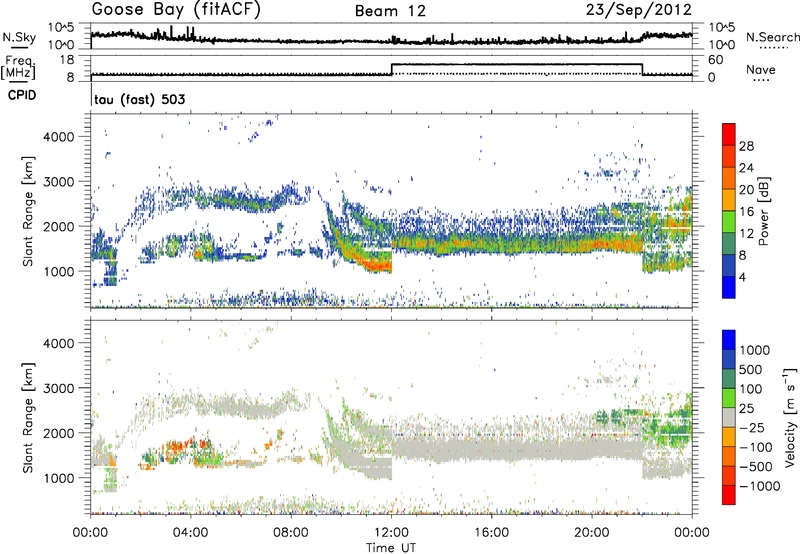Click the "Time UT" axis title
This screenshot has width=800, height=554.
tap(391, 548)
